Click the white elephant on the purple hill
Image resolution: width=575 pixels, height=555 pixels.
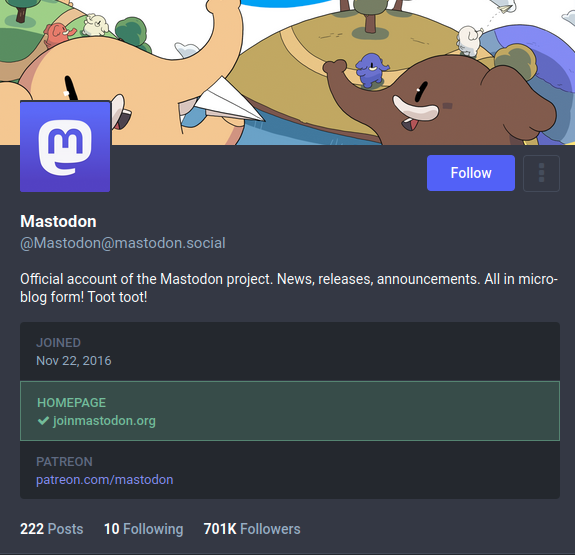point(469,40)
